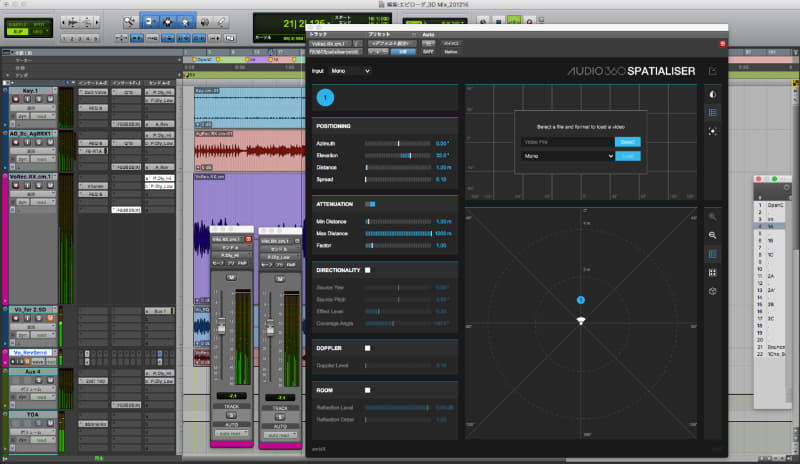Click the half-circle contrast icon in Spatialiser sidebar
The width and height of the screenshot is (800, 464).
[x=713, y=94]
